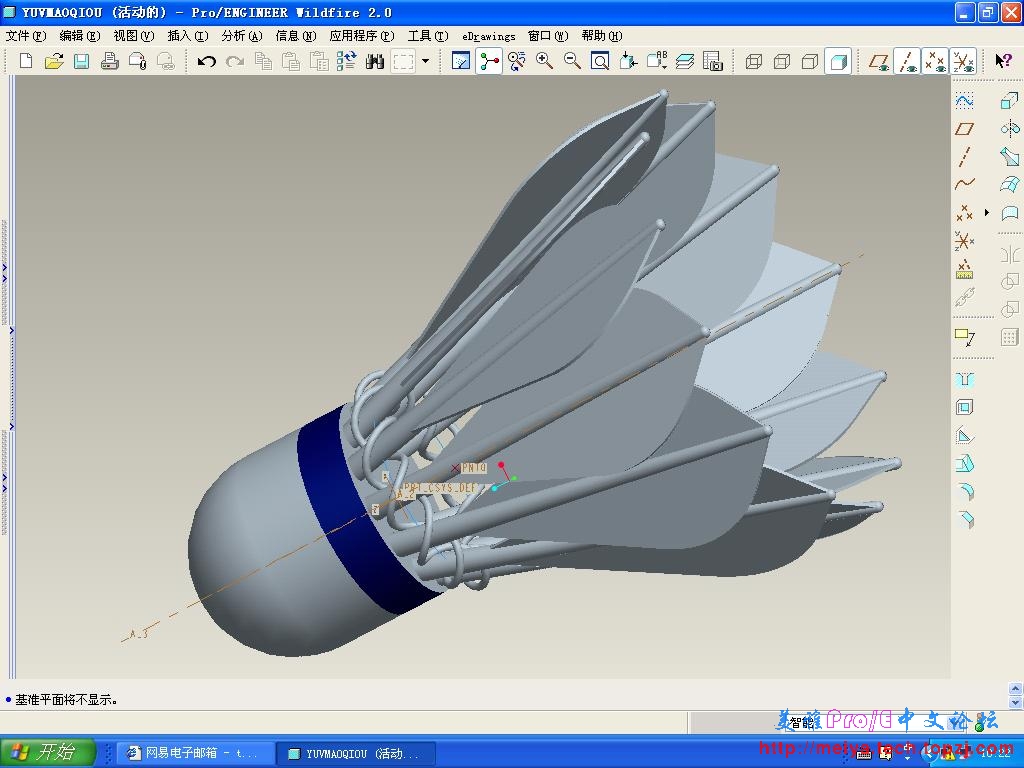Screen dimensions: 1024x768
Task: Expand the selection box dropdown arrow
Action: point(425,61)
